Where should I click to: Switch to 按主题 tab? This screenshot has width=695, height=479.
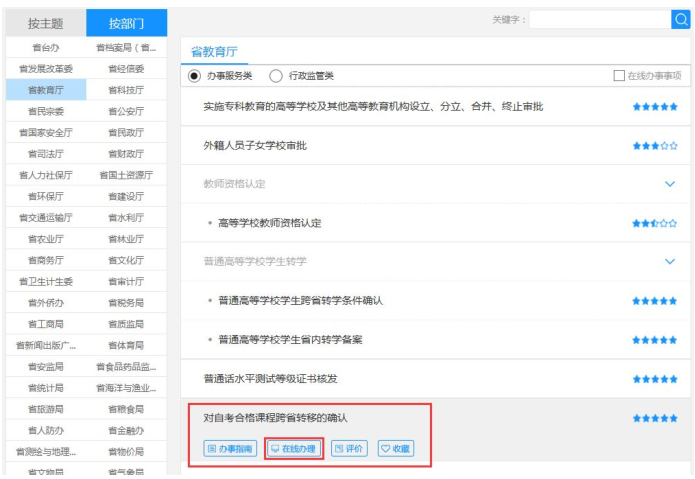(44, 22)
